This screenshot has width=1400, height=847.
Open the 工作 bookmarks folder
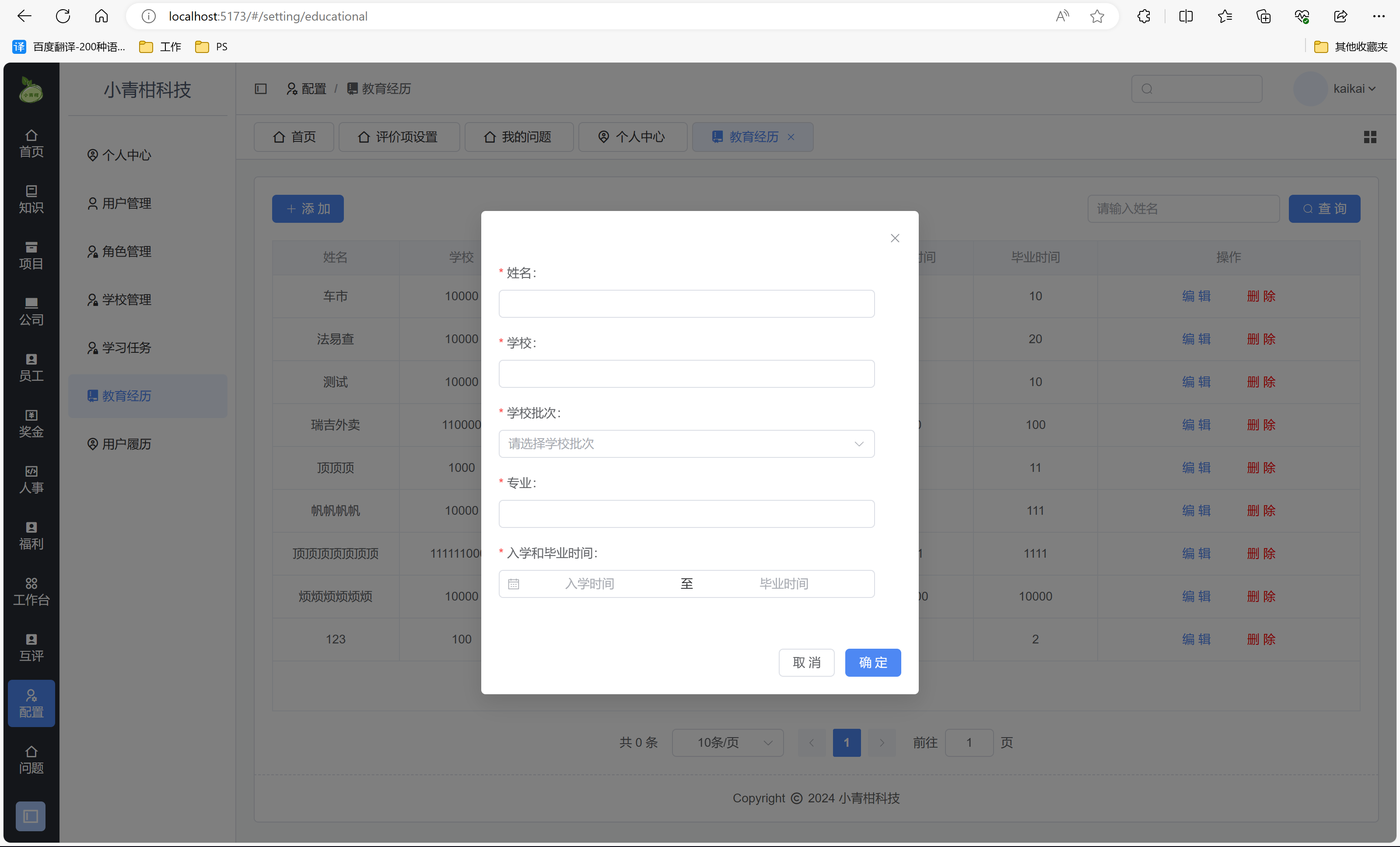(160, 46)
